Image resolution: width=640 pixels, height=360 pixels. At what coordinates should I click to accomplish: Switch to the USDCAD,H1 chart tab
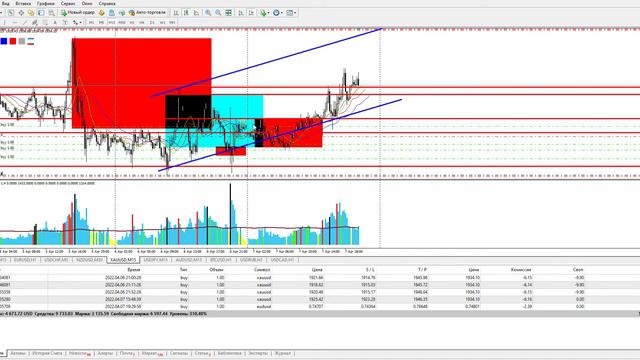tap(282, 260)
